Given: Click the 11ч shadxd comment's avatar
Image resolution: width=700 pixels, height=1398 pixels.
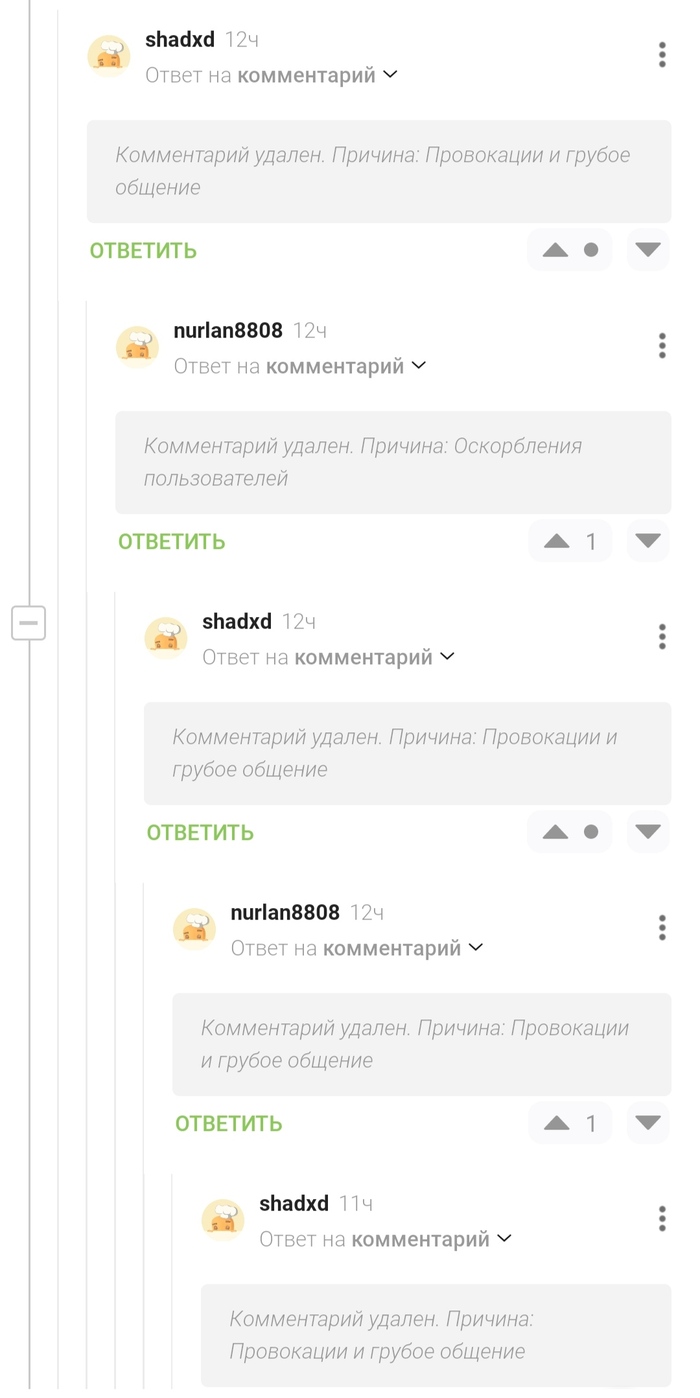Looking at the screenshot, I should [x=222, y=1219].
